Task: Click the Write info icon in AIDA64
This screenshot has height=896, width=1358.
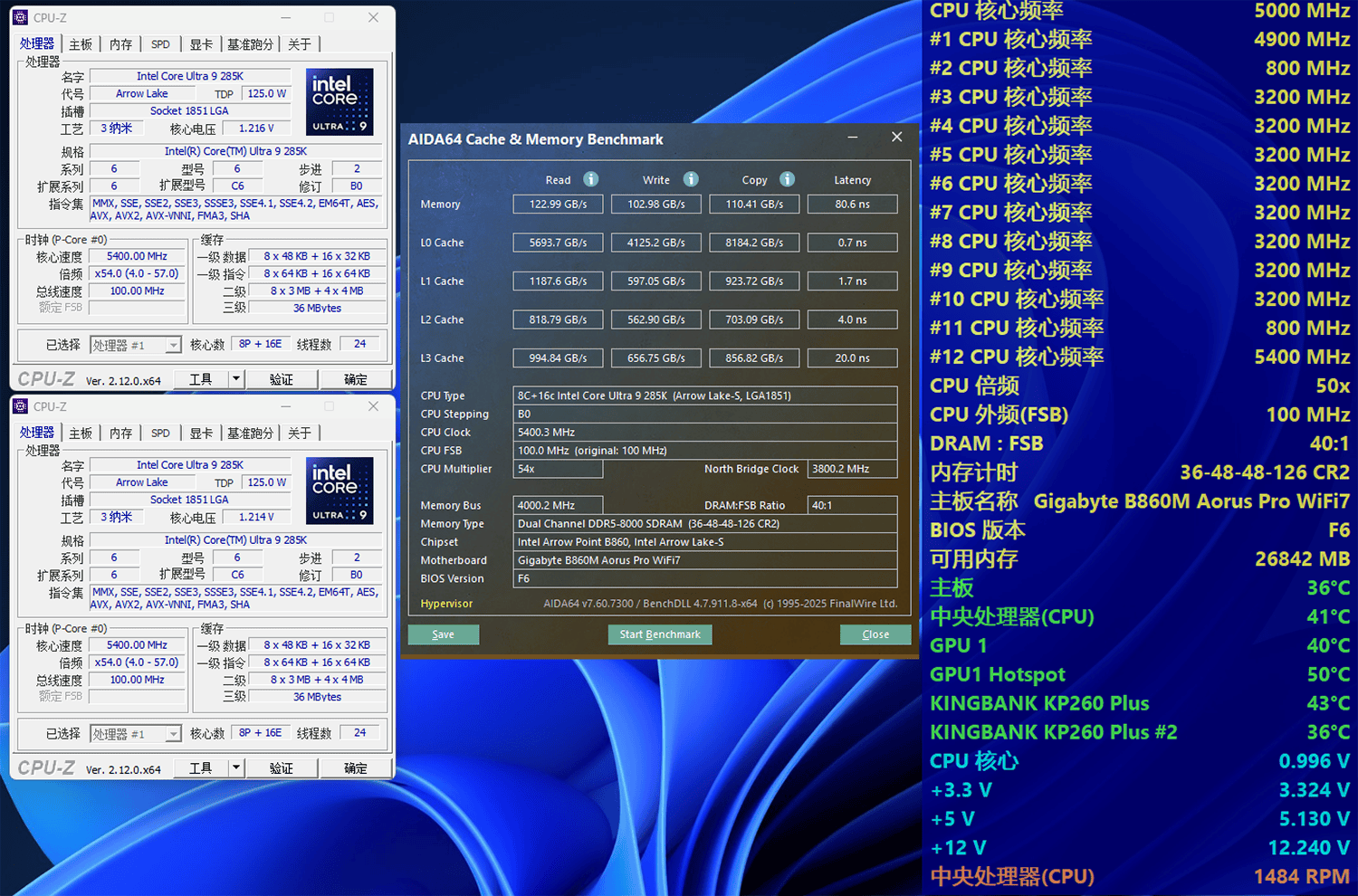Action: pyautogui.click(x=691, y=179)
